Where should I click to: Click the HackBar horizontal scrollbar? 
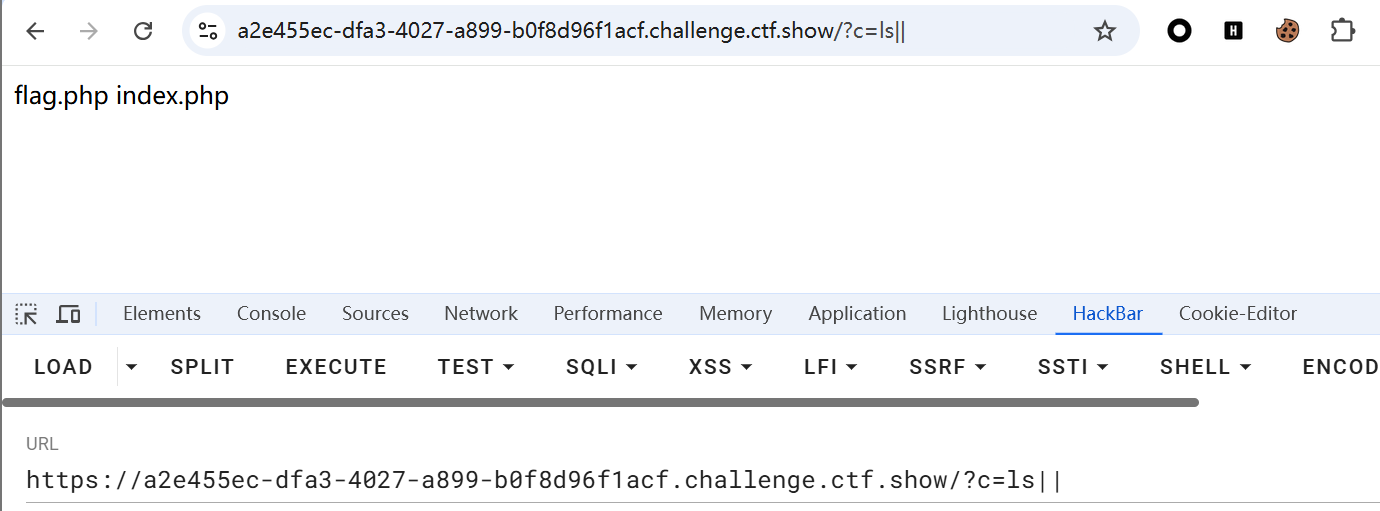pyautogui.click(x=600, y=403)
